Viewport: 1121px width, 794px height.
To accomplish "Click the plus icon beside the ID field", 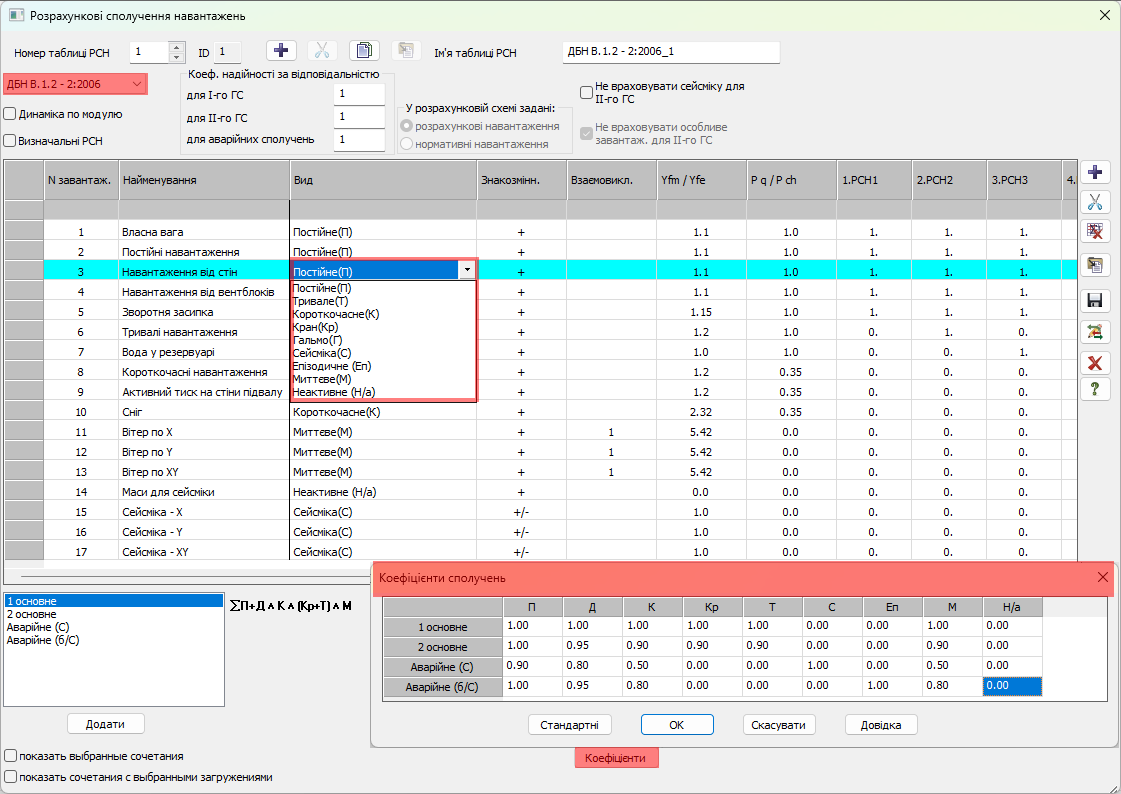I will [281, 51].
